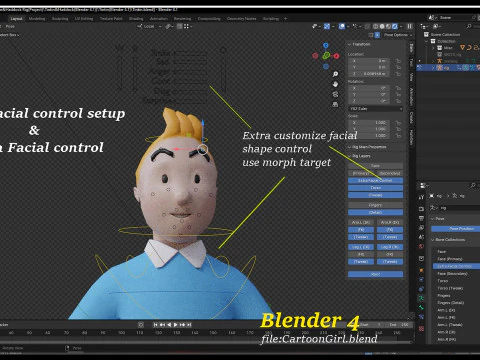
Task: Open the Object properties tab icon
Action: (x=421, y=270)
